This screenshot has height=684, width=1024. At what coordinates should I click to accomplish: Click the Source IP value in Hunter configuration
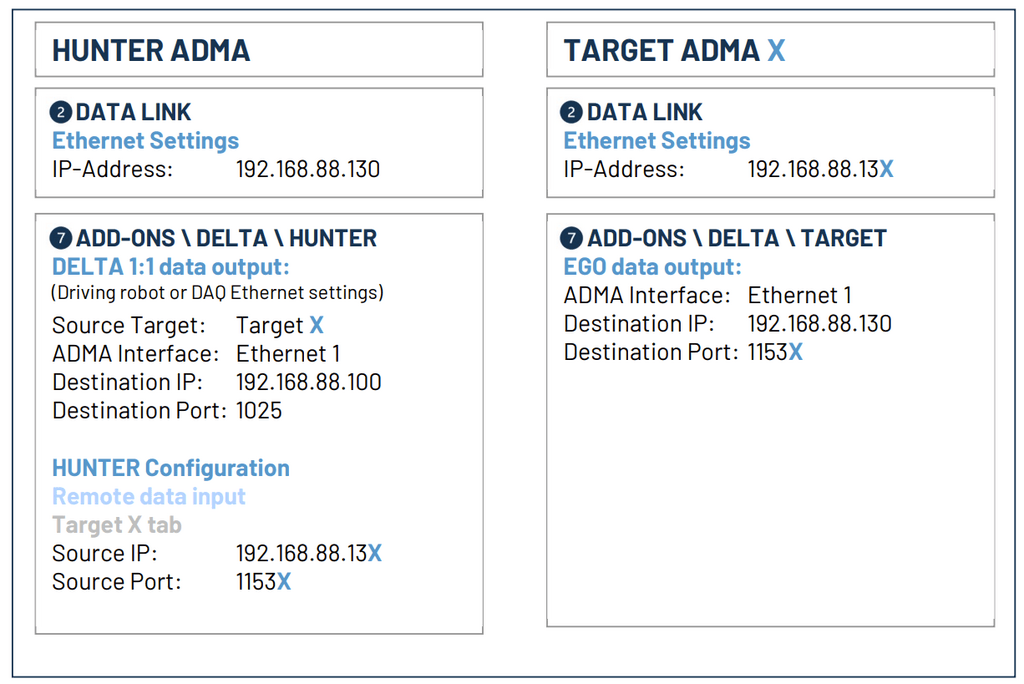[308, 553]
